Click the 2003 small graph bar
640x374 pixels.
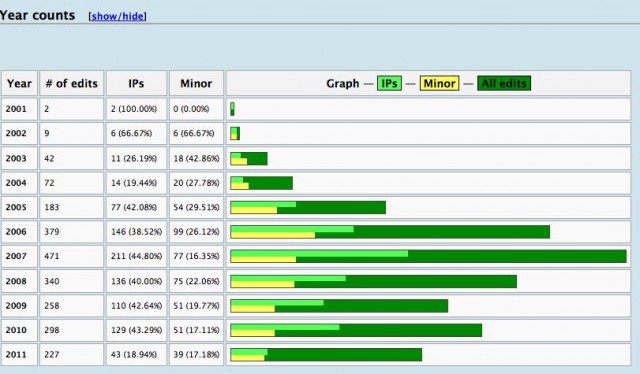(249, 158)
